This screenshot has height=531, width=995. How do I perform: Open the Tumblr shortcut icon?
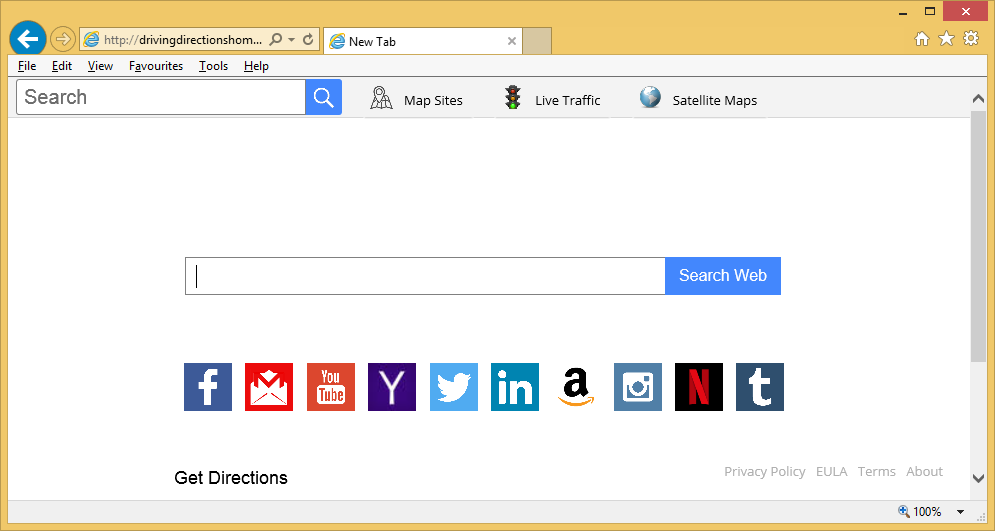click(x=760, y=387)
